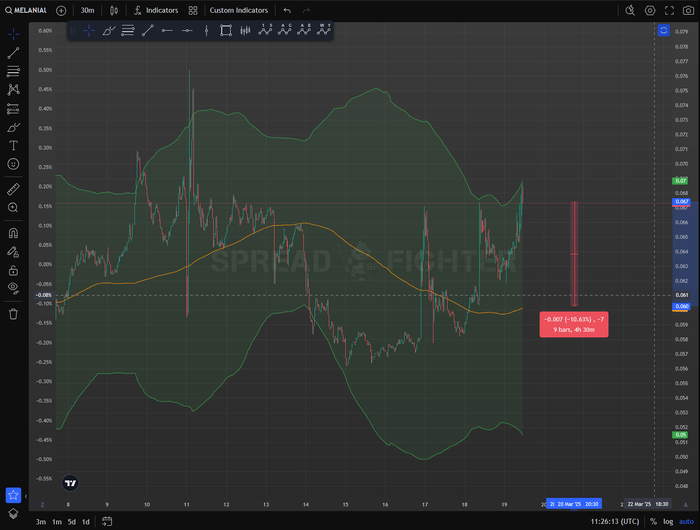
Task: Open the Indicators dialog
Action: [156, 10]
